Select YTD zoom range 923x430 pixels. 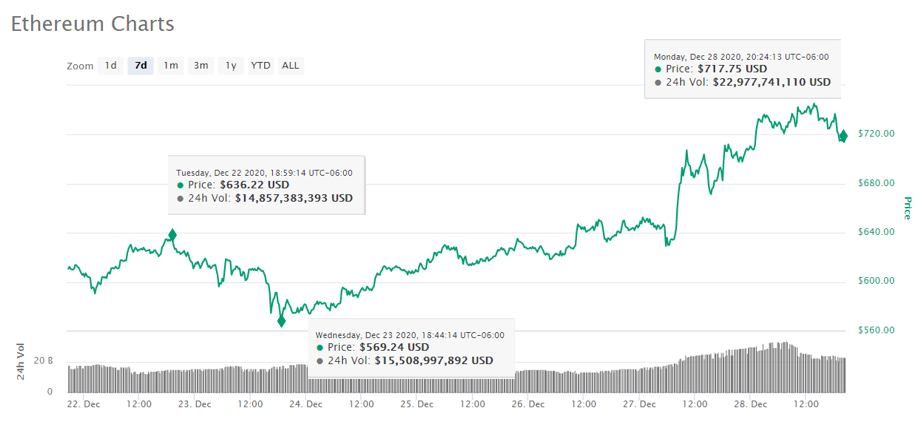pos(260,66)
